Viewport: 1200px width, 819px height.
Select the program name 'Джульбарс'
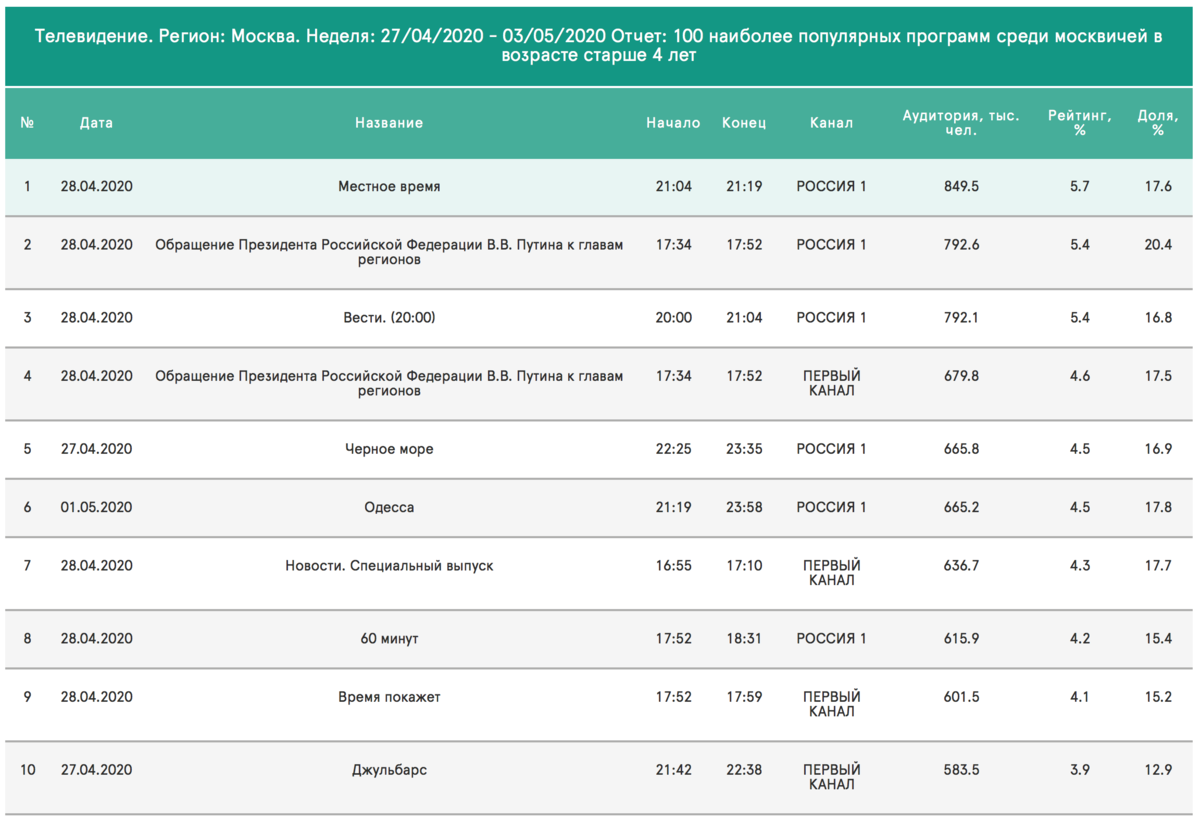389,770
